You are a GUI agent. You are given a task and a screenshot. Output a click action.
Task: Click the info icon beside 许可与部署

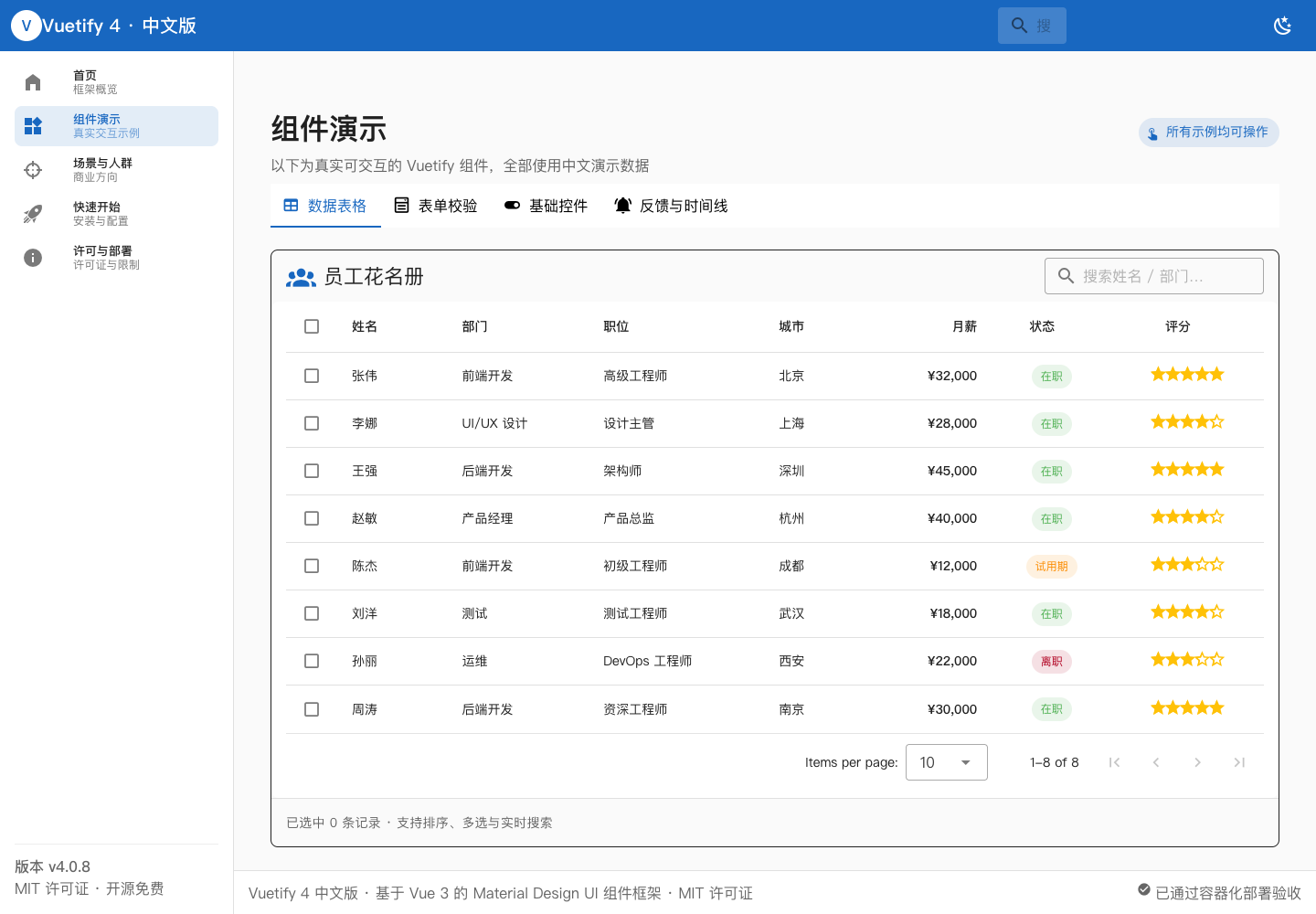(x=33, y=258)
